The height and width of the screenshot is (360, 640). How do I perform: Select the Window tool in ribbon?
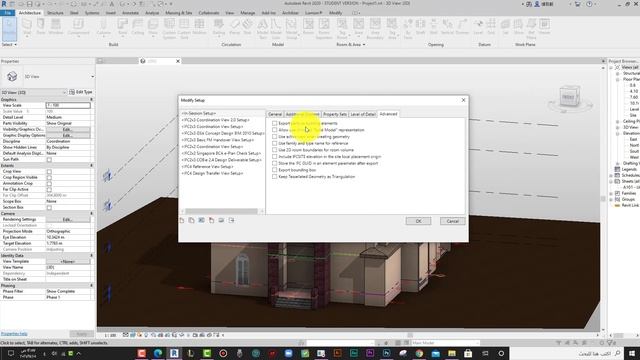point(56,27)
